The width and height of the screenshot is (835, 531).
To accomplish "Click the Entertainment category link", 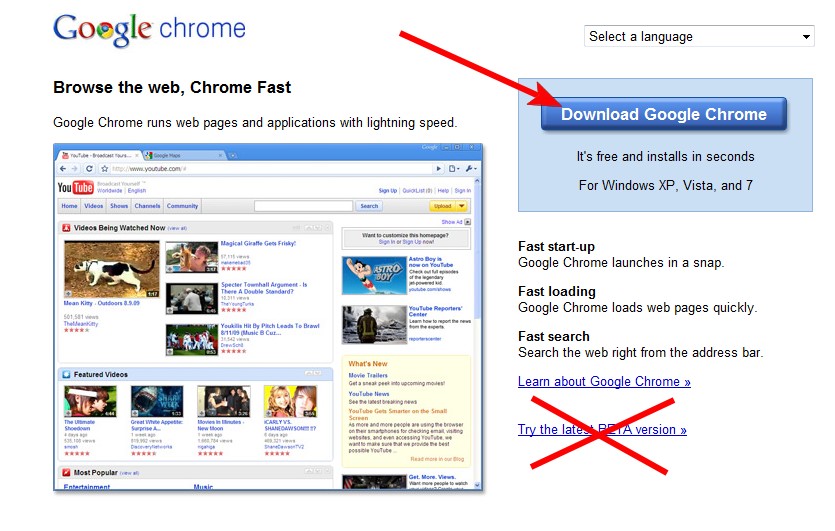I will [87, 487].
